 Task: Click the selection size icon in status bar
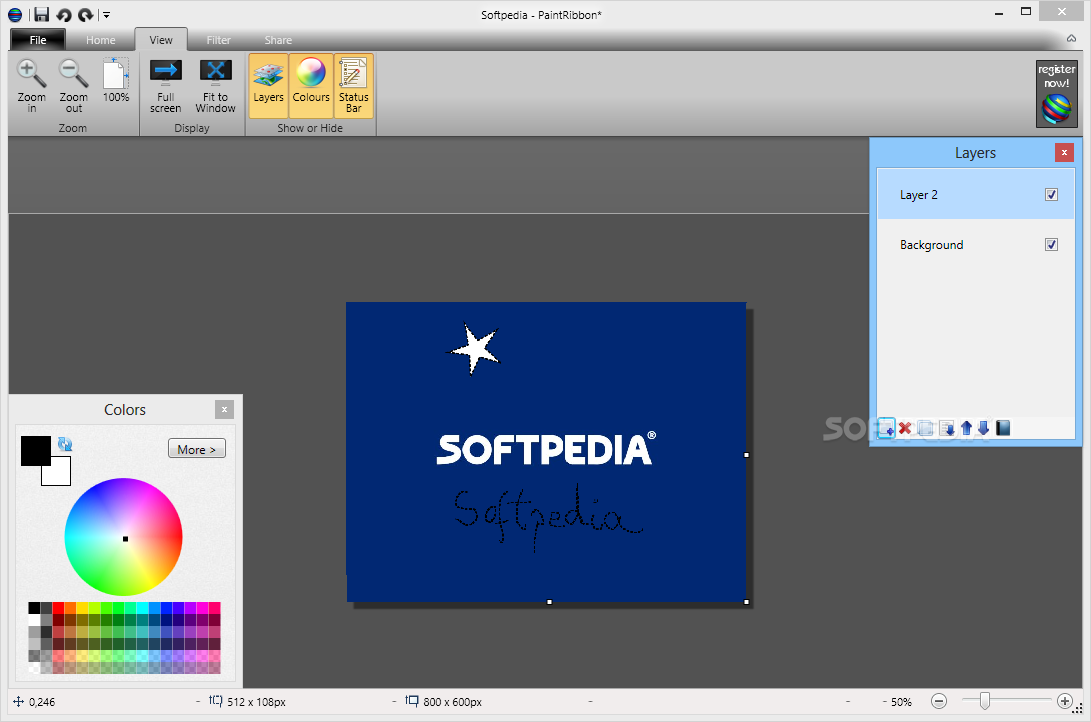[216, 700]
